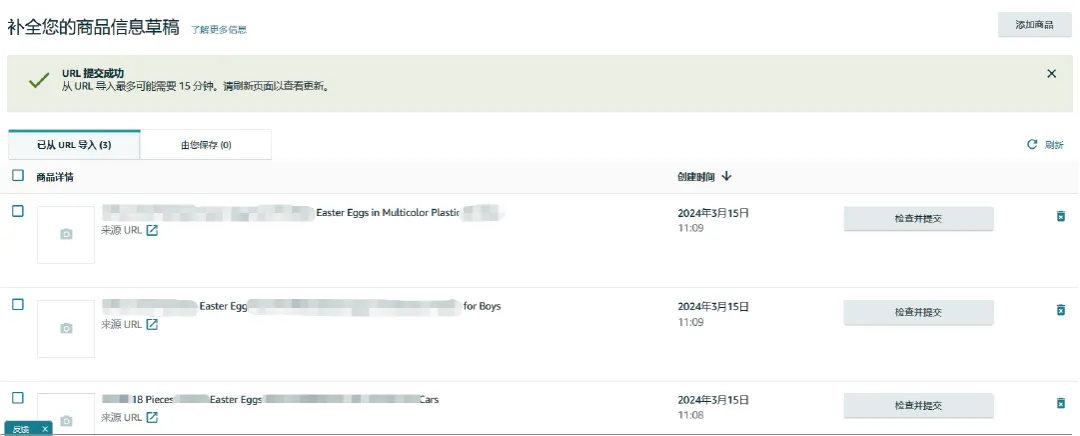1080x436 pixels.
Task: Click the 添加商品 button
Action: 1034,25
